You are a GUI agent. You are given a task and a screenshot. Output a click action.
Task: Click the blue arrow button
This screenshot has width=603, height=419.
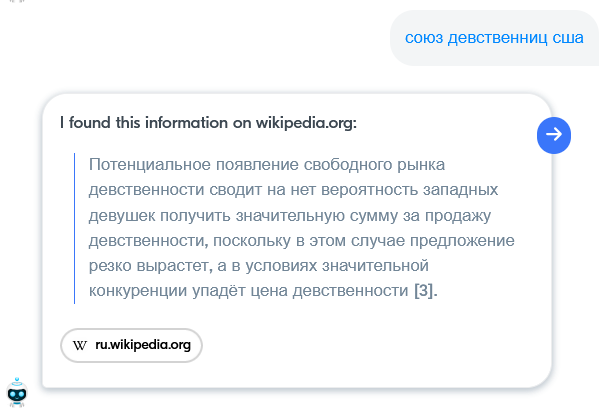[x=554, y=136]
